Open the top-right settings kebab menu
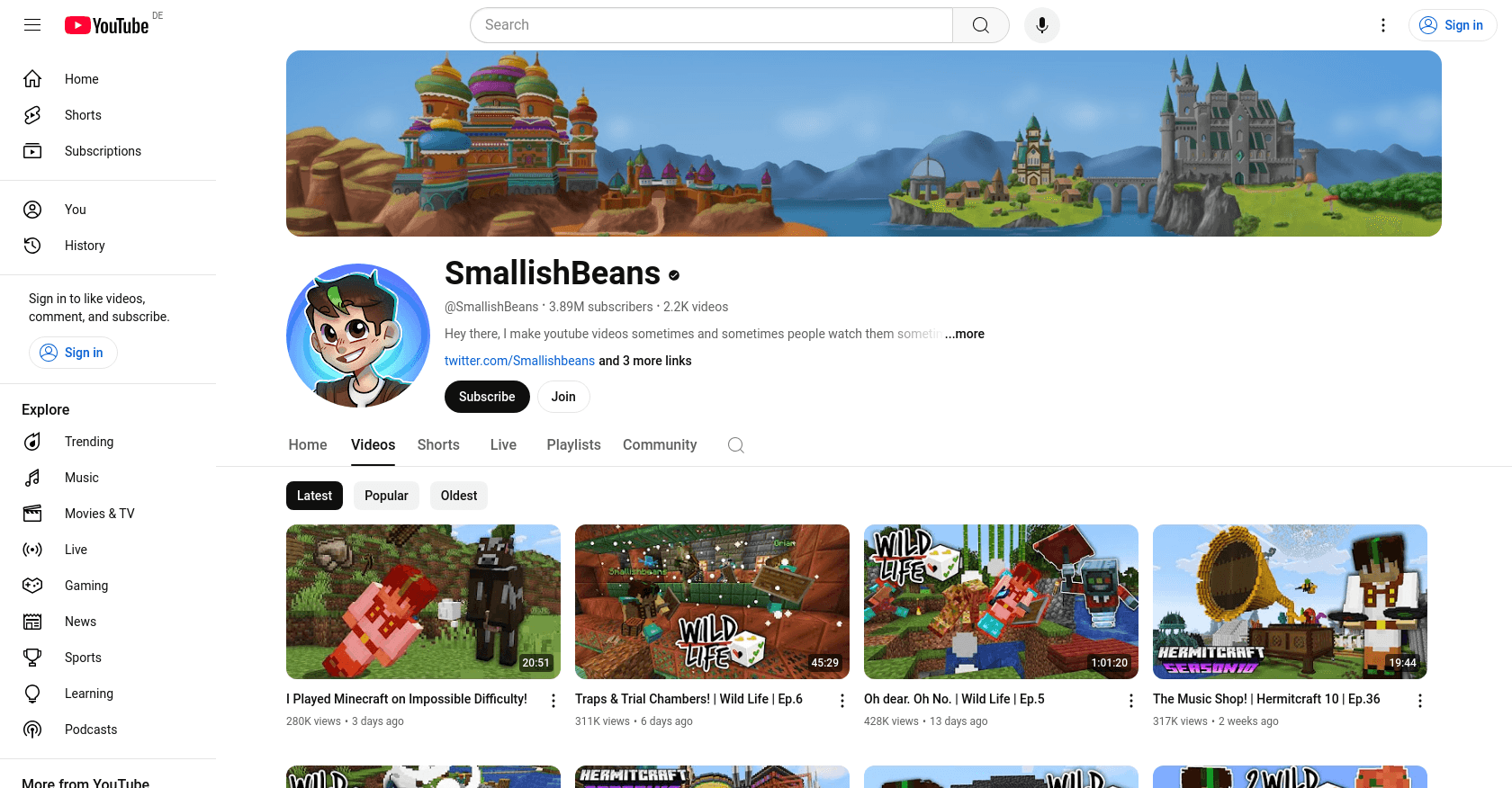Viewport: 1512px width, 788px height. [x=1383, y=25]
